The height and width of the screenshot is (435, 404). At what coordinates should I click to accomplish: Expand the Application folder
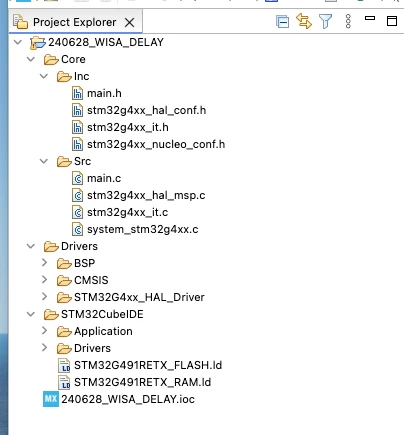click(44, 331)
